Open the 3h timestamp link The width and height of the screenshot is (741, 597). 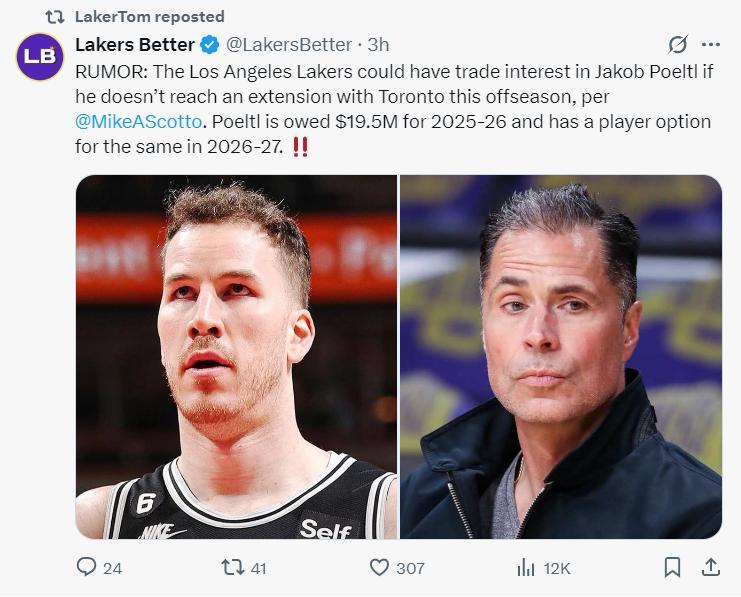(x=379, y=45)
